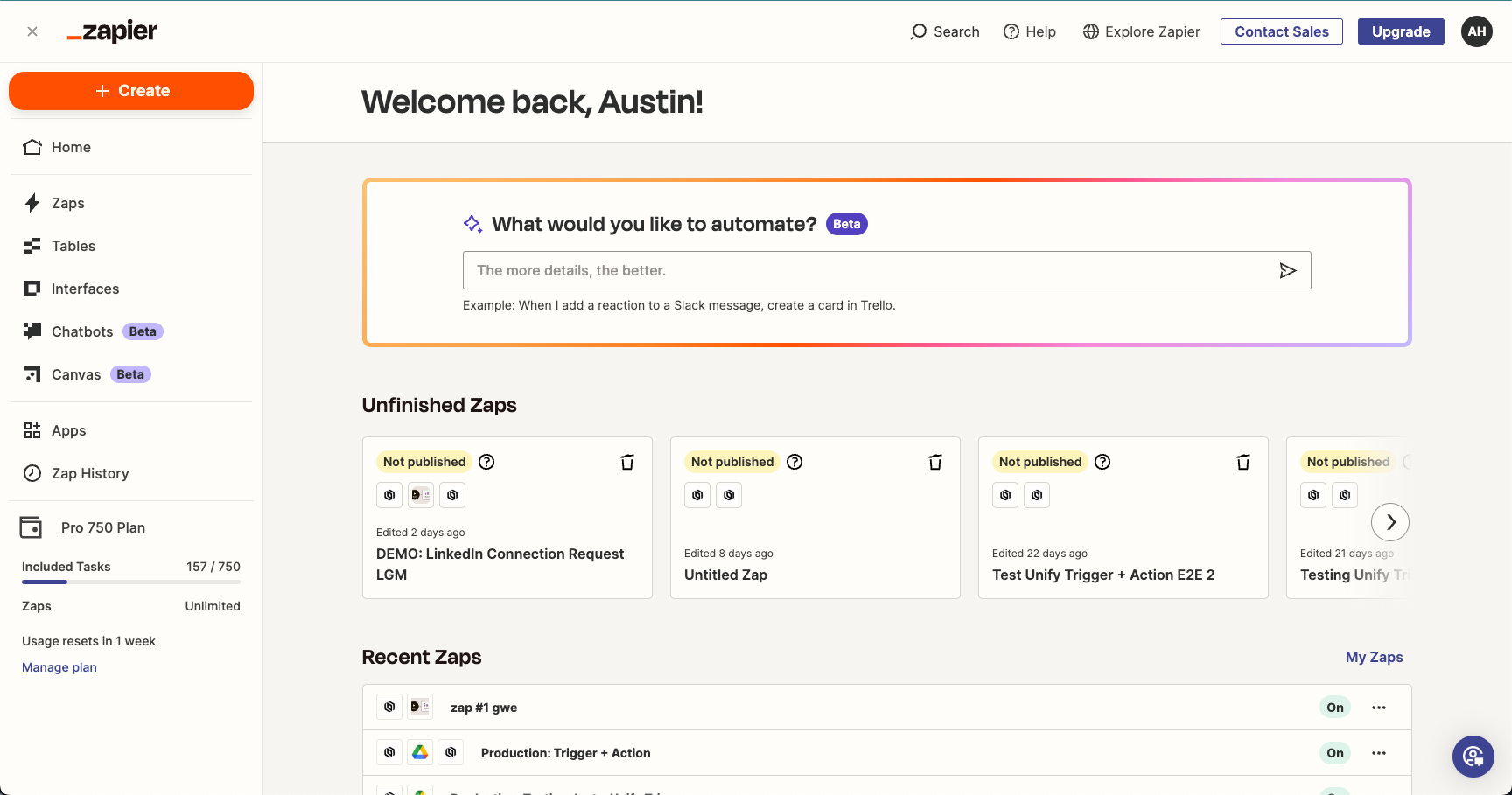Go to Home in the sidebar
The width and height of the screenshot is (1512, 795).
pos(71,147)
